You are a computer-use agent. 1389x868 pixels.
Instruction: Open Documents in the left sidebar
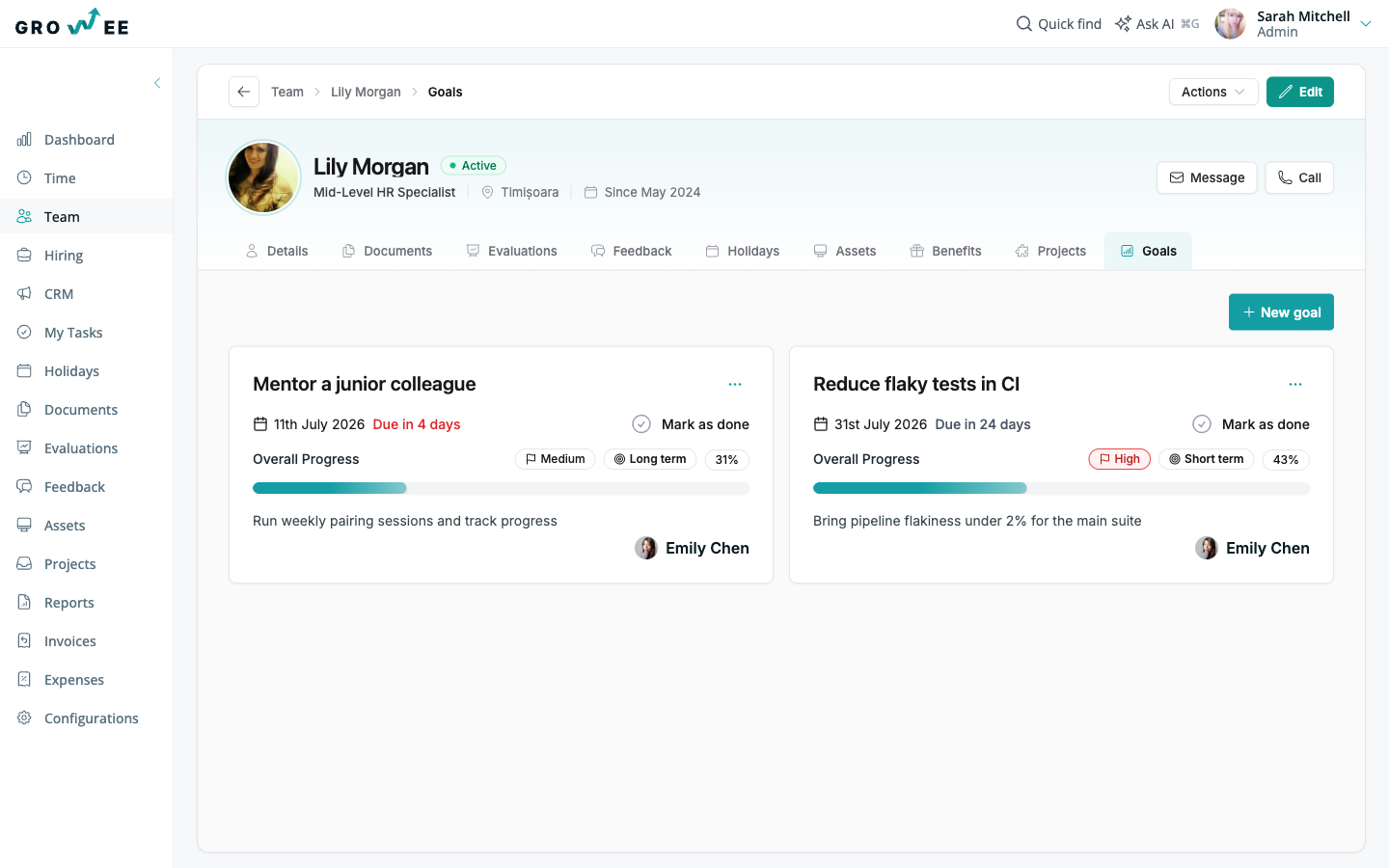point(81,410)
